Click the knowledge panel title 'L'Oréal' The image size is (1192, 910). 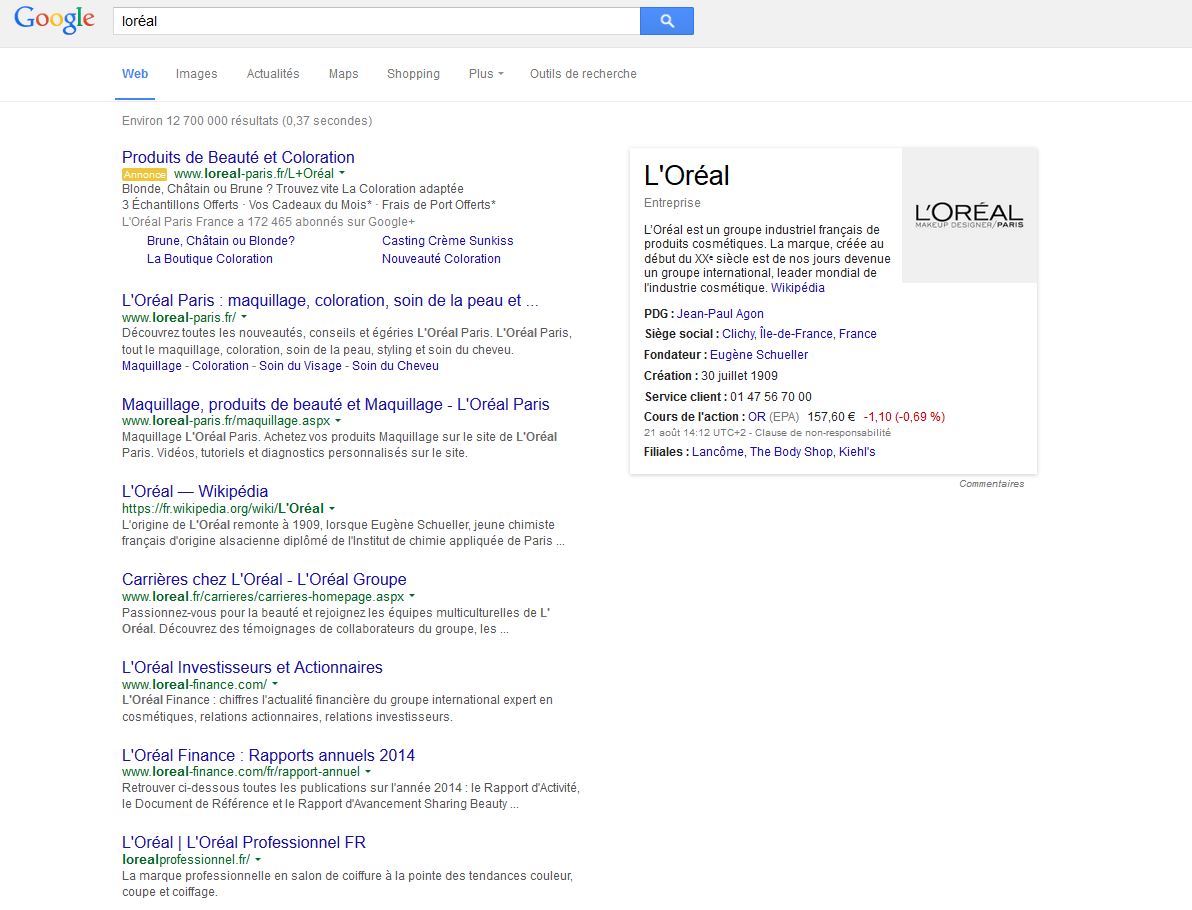(686, 176)
